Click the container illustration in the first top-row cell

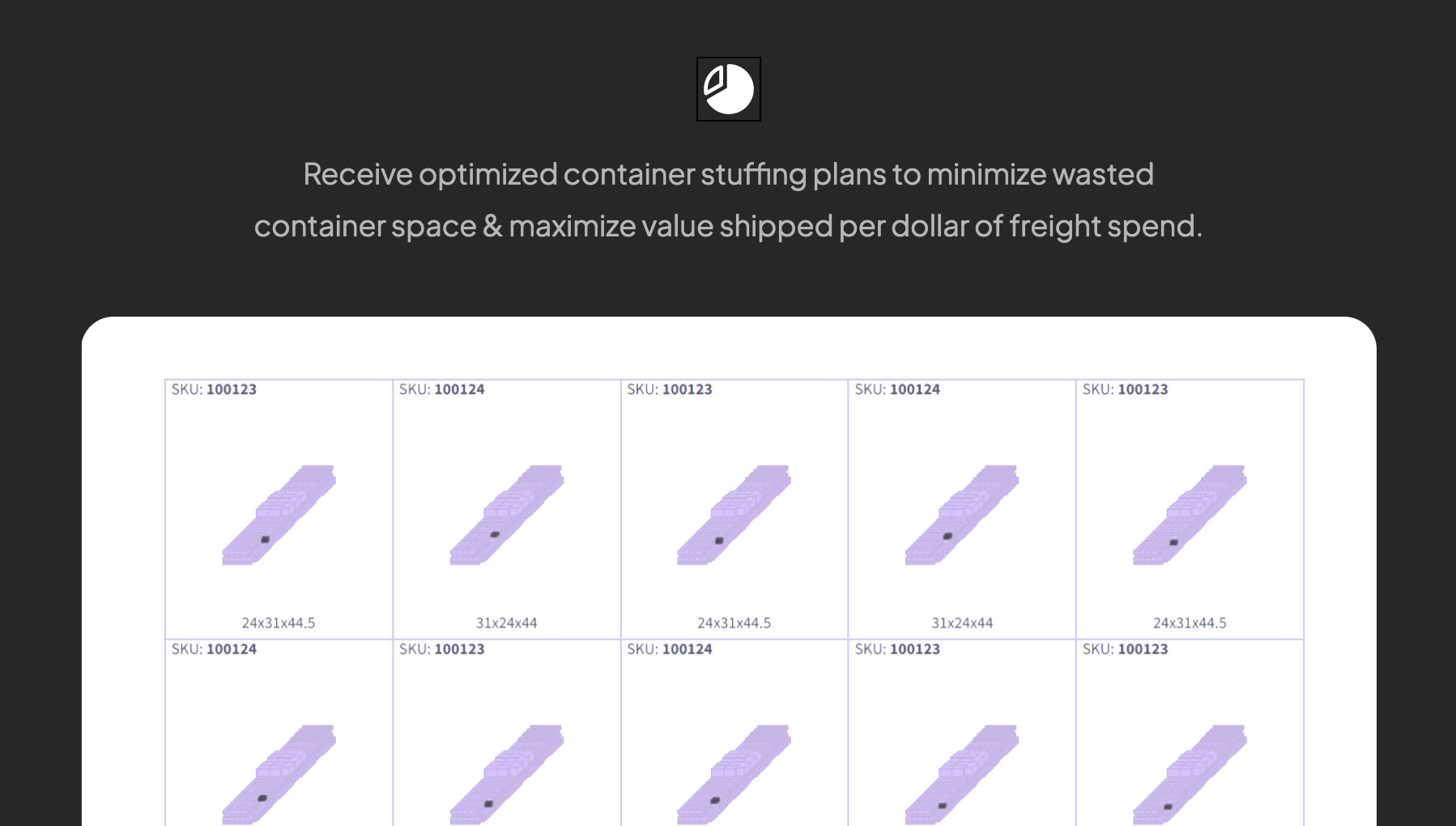(279, 514)
